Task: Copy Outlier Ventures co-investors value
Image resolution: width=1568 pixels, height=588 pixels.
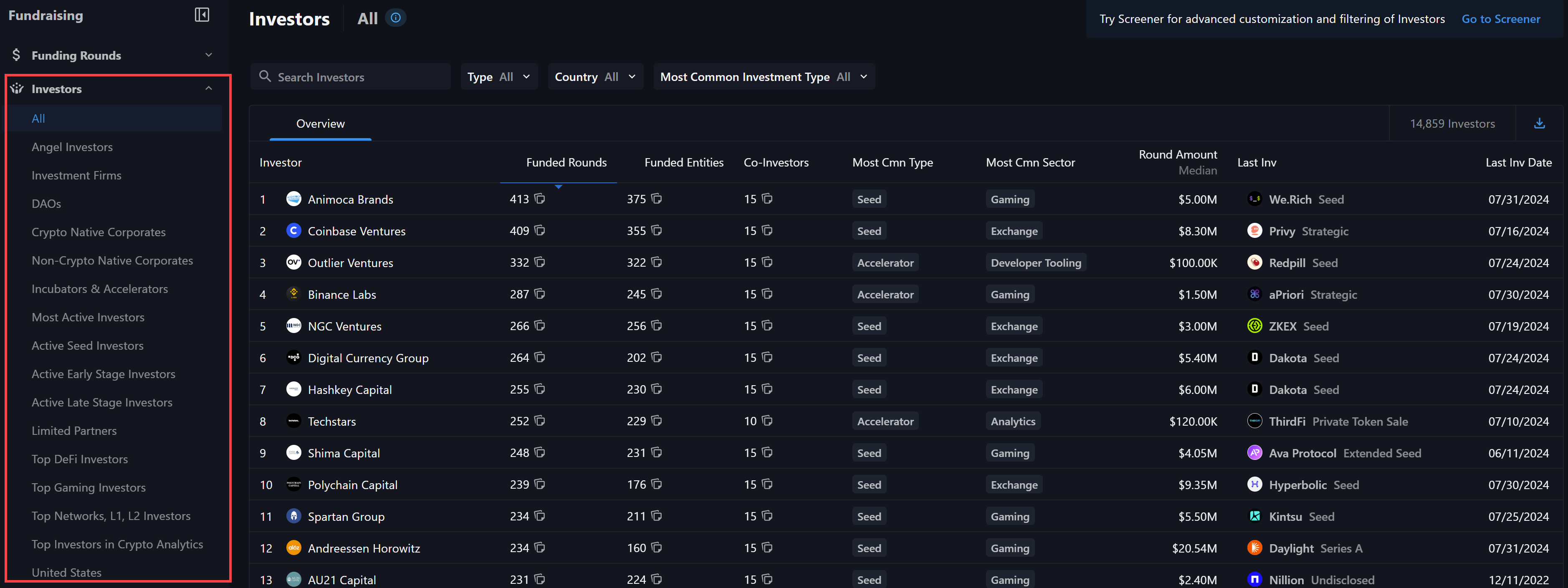Action: click(767, 262)
